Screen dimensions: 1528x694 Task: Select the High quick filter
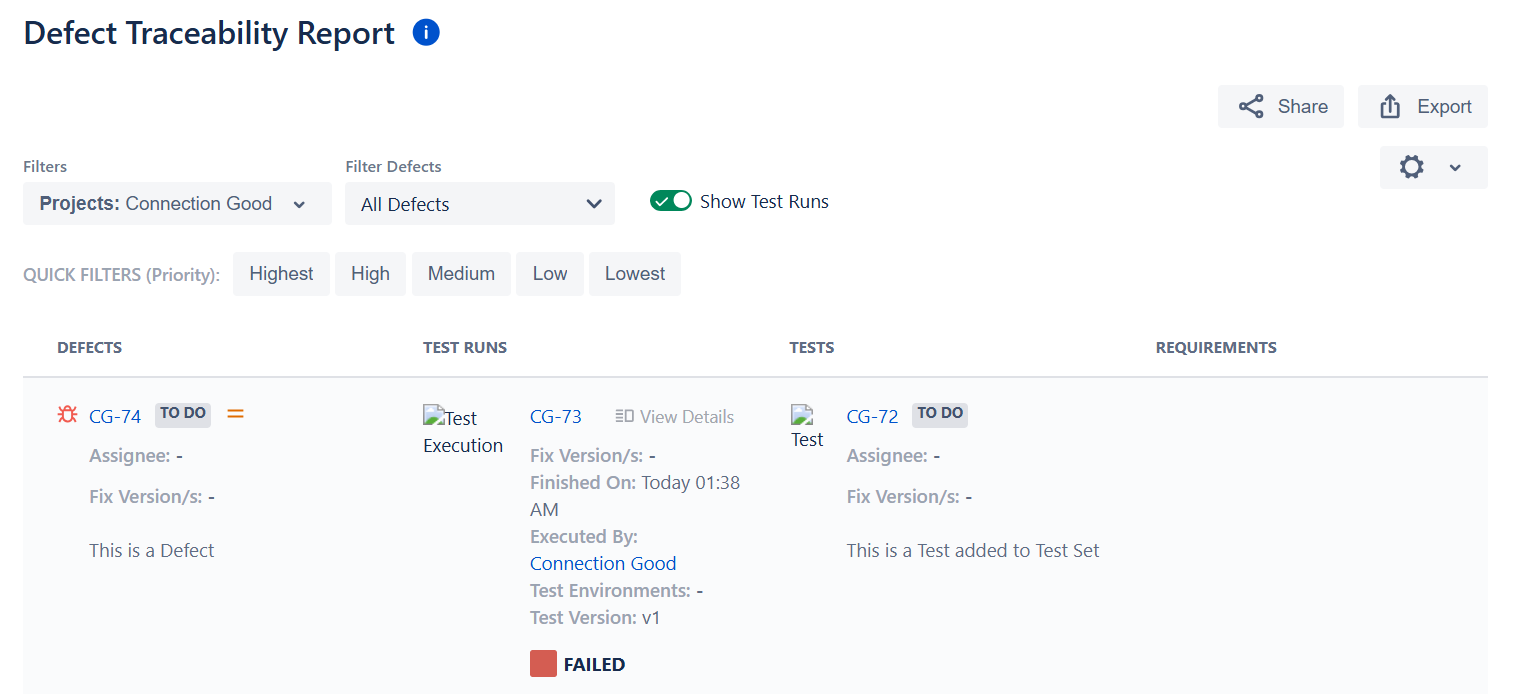(x=370, y=274)
